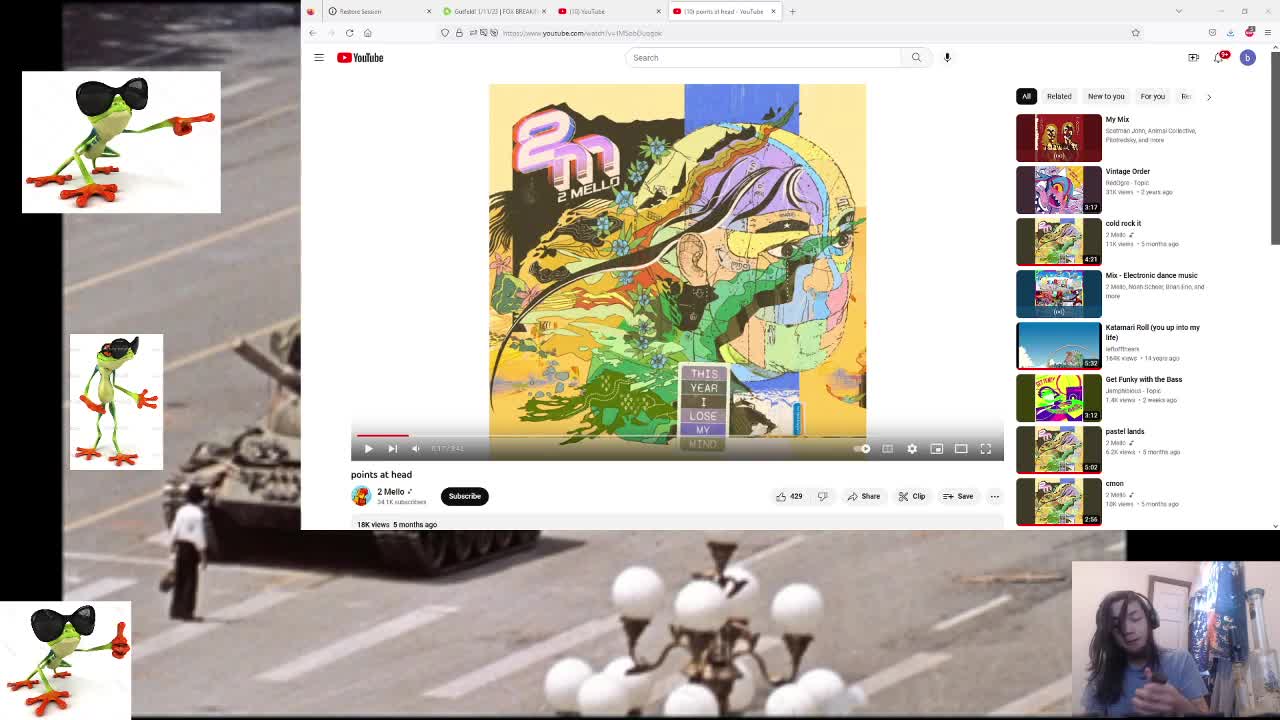Image resolution: width=1280 pixels, height=720 pixels.
Task: Open the 2 Mello channel name link
Action: tap(390, 492)
